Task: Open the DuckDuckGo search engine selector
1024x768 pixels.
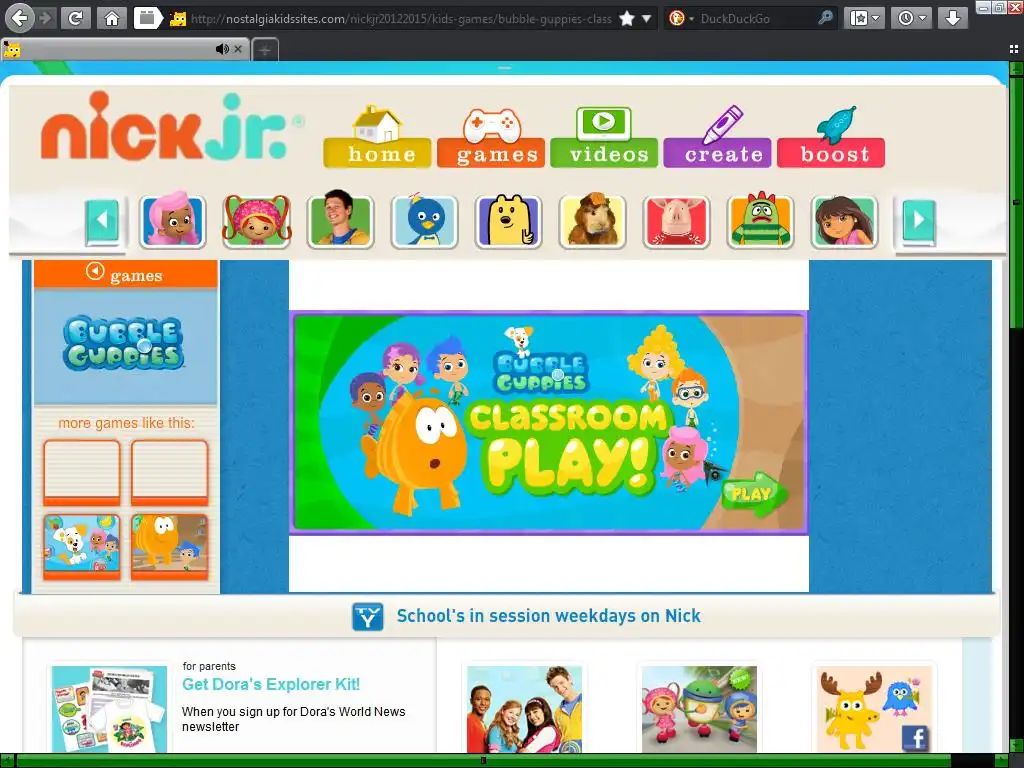Action: (x=680, y=19)
